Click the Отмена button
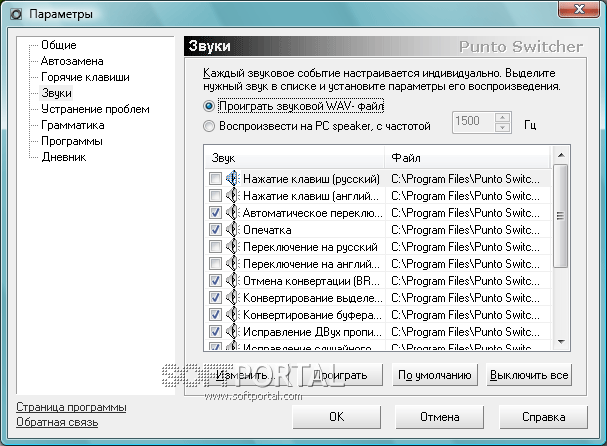 [439, 417]
